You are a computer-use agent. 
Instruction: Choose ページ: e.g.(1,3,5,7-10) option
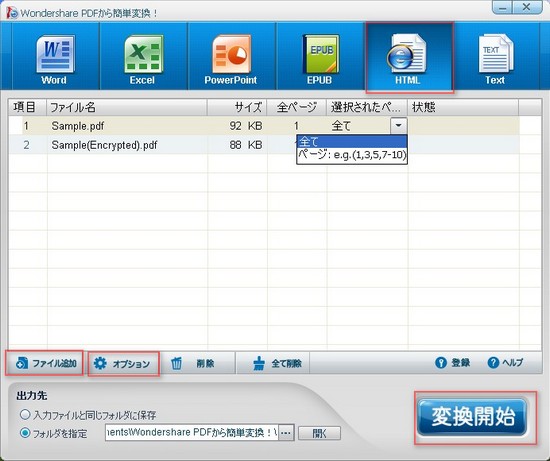352,154
